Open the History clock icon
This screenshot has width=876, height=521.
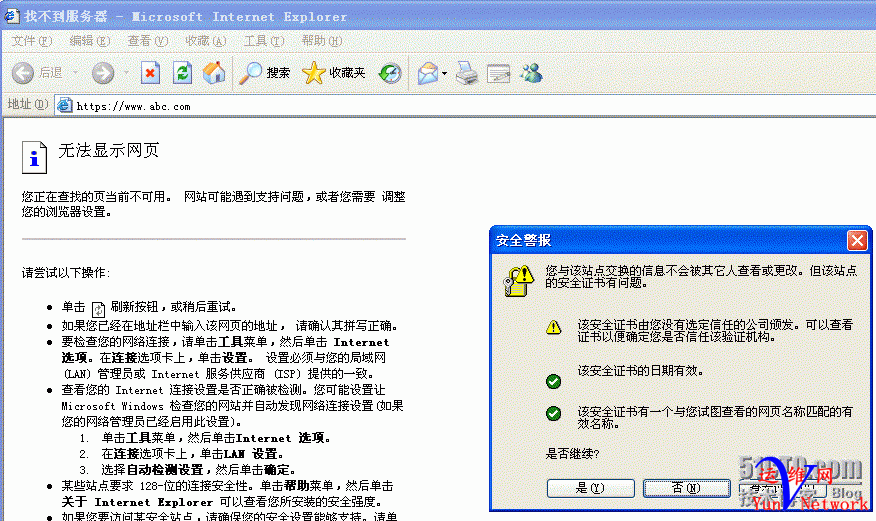coord(390,73)
